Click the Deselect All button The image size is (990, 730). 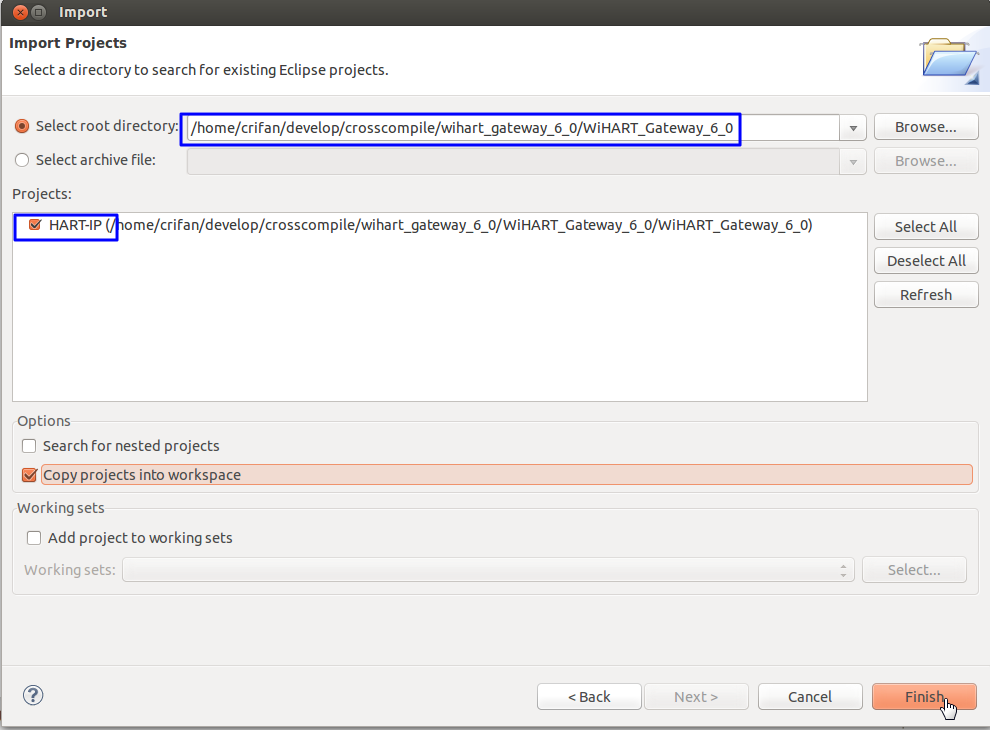[x=926, y=261]
